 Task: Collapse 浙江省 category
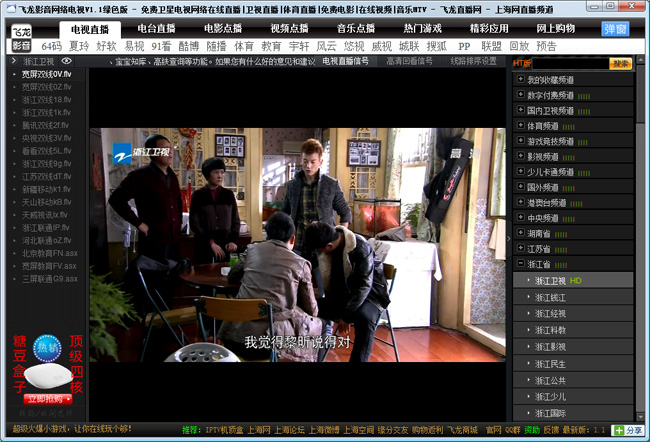coord(573,264)
